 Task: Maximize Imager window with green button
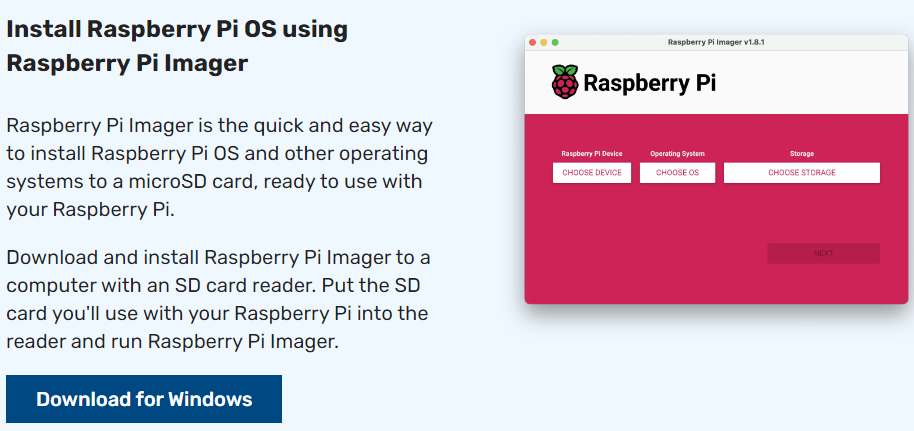tap(556, 43)
